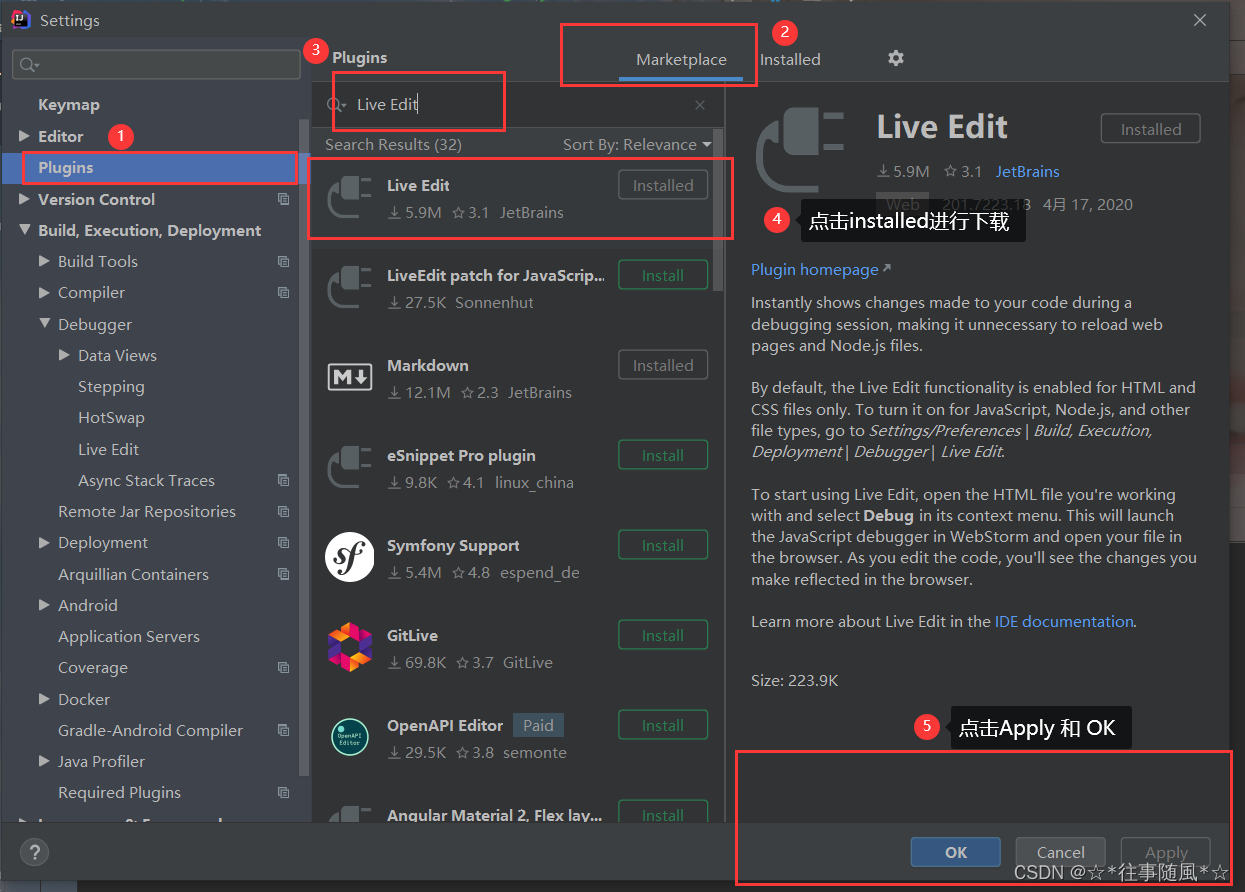1245x892 pixels.
Task: Select the Markdown plugin icon
Action: [x=350, y=375]
